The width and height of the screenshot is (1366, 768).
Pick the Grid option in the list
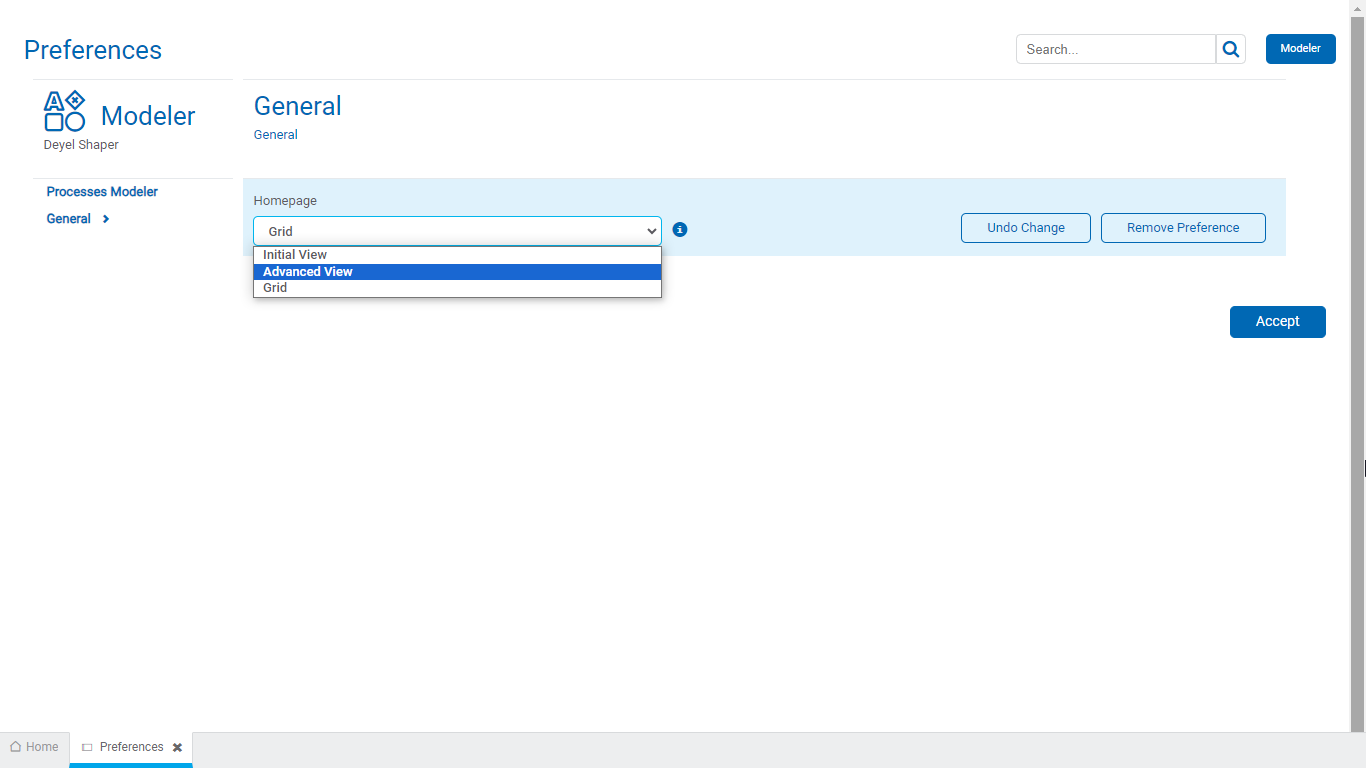tap(275, 288)
